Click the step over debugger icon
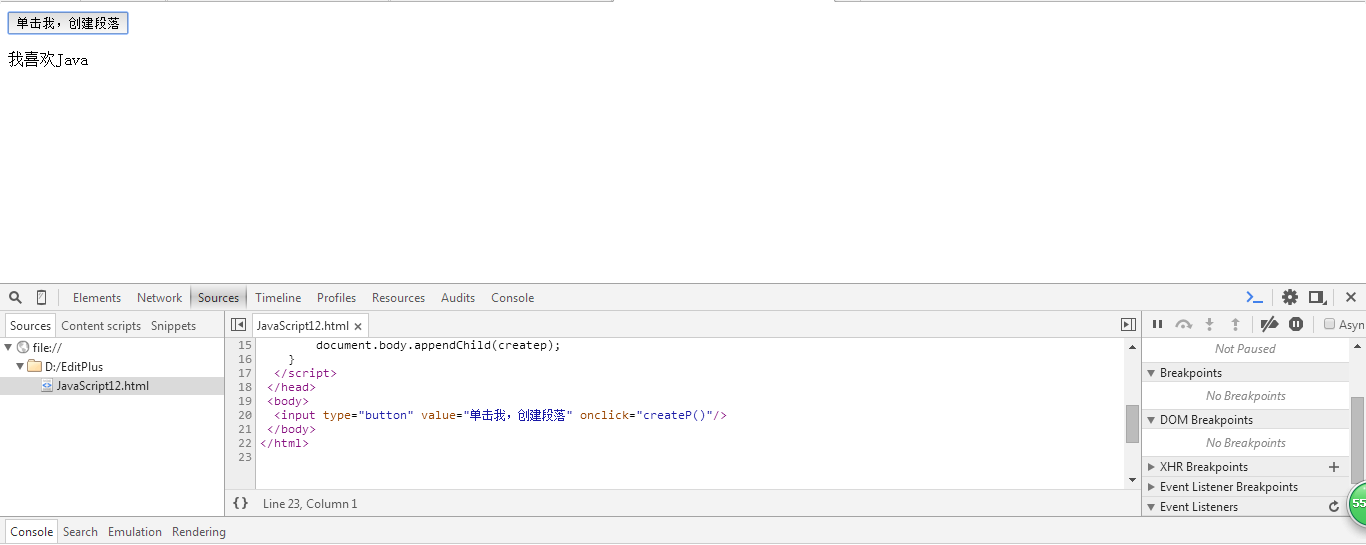Screen dimensions: 1366x545 (1184, 324)
